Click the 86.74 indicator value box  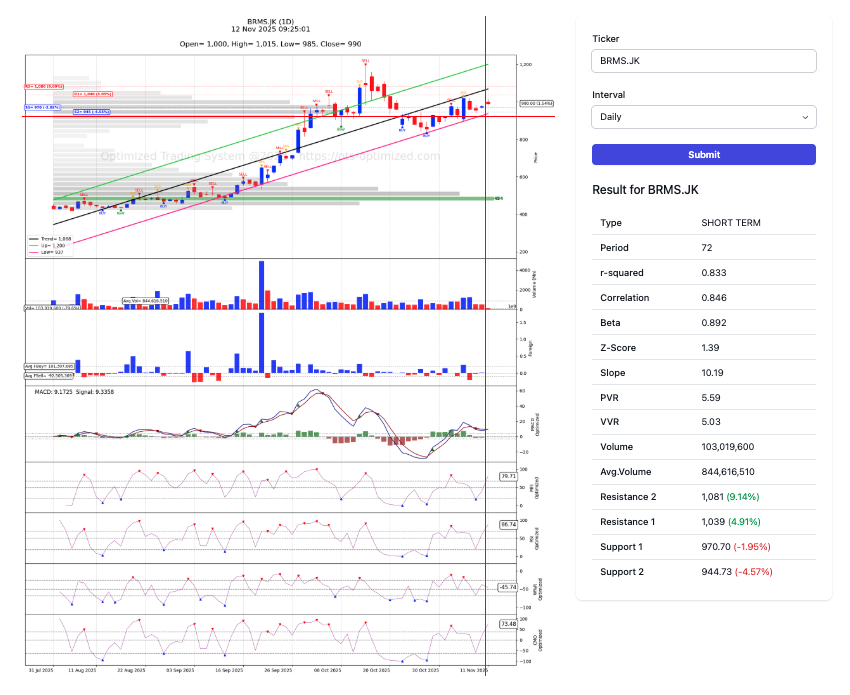point(507,524)
